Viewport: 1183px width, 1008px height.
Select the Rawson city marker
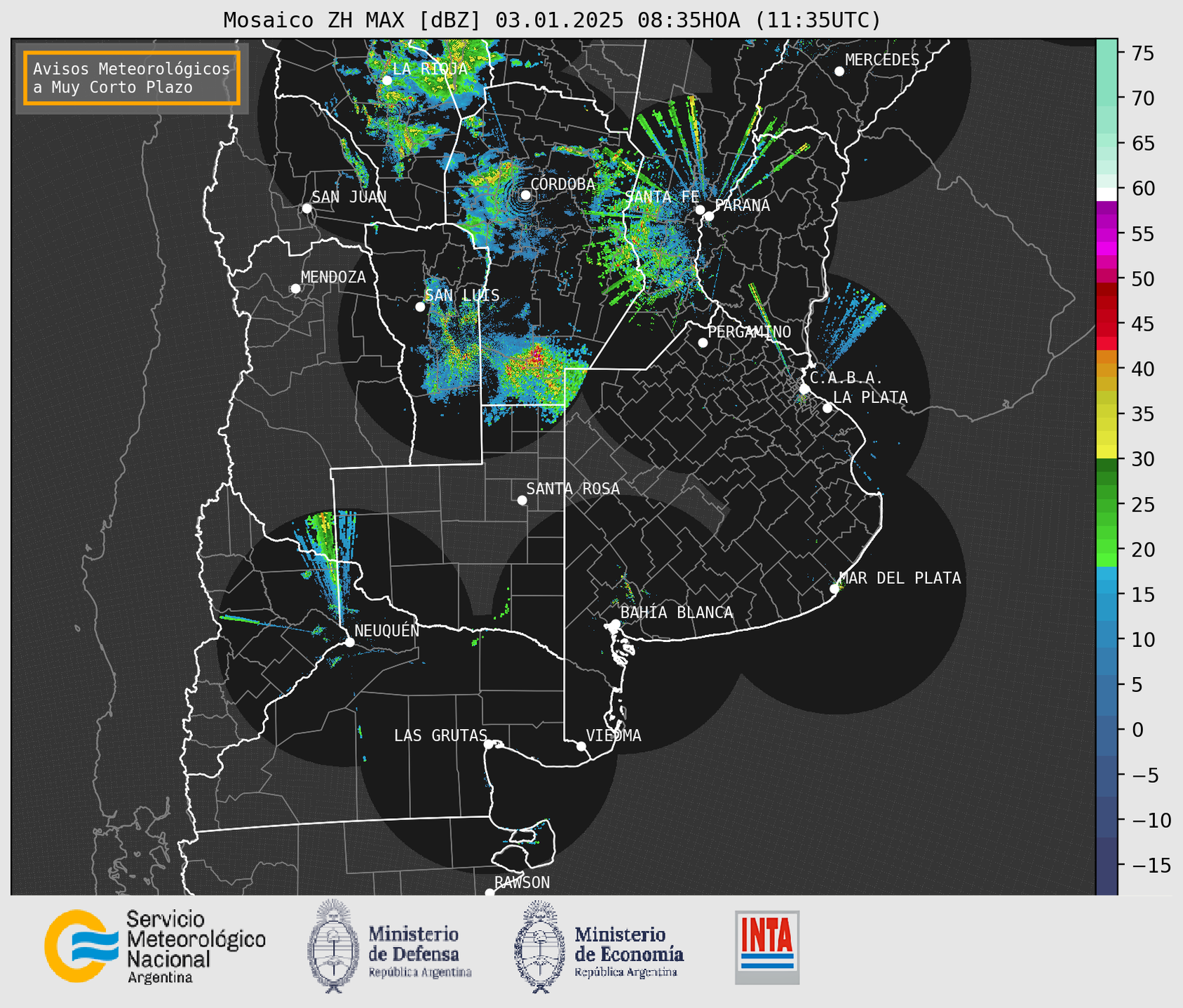pyautogui.click(x=489, y=892)
